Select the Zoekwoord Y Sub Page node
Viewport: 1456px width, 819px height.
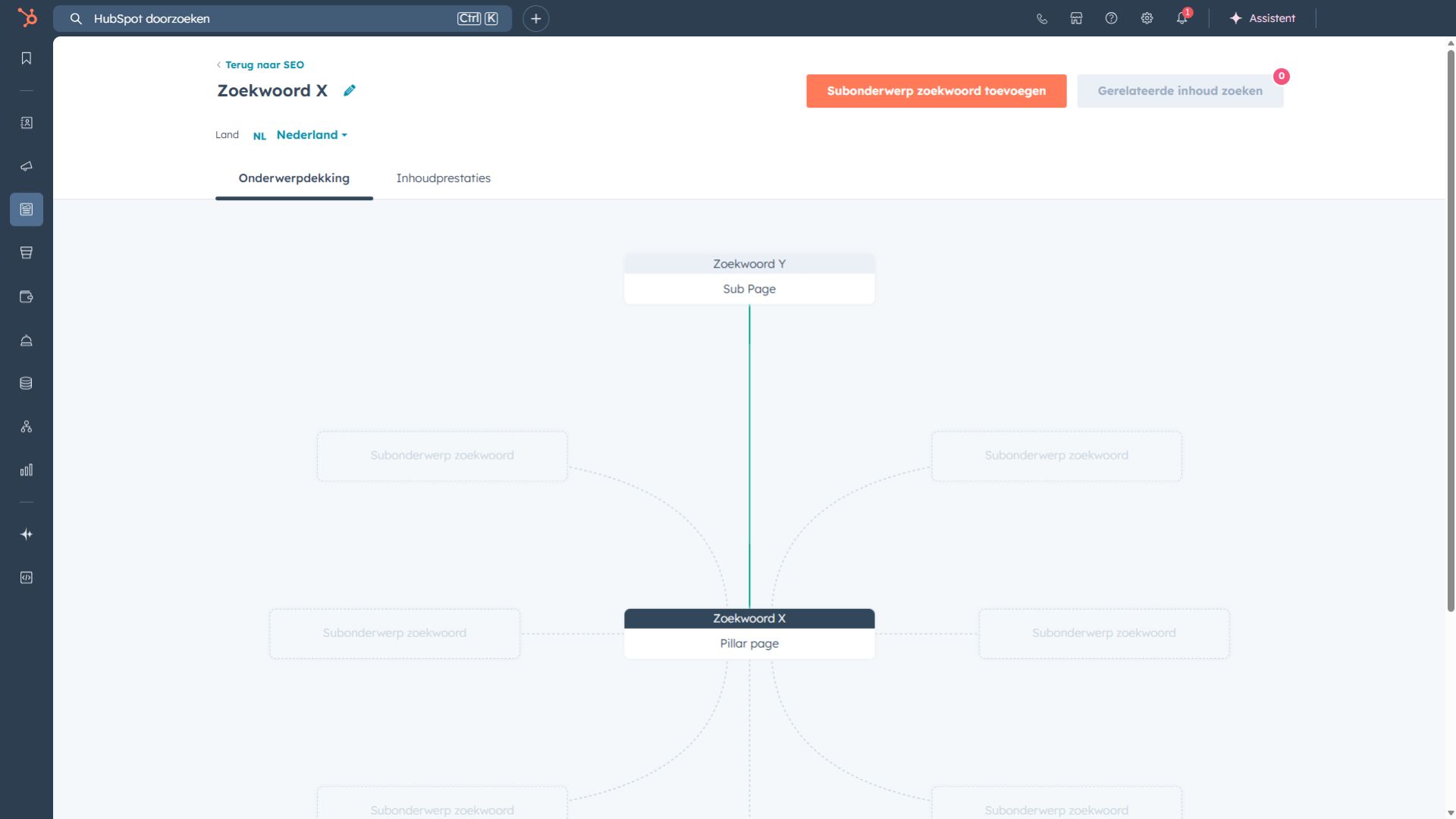coord(749,278)
